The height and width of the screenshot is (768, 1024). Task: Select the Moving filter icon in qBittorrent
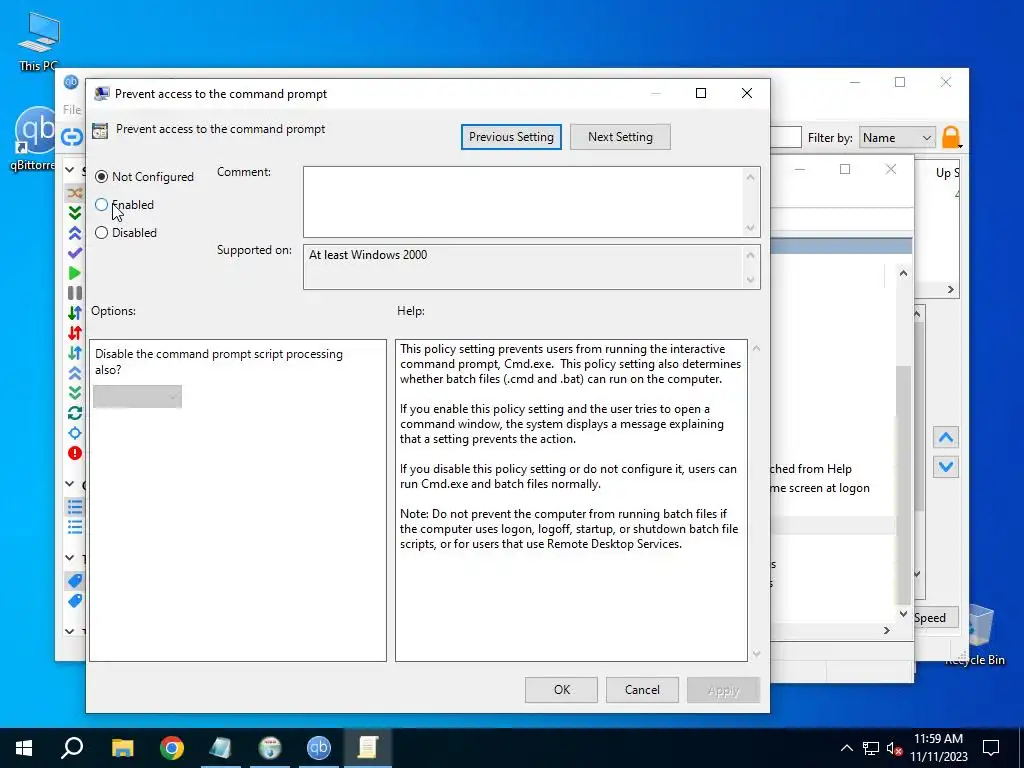coord(75,433)
